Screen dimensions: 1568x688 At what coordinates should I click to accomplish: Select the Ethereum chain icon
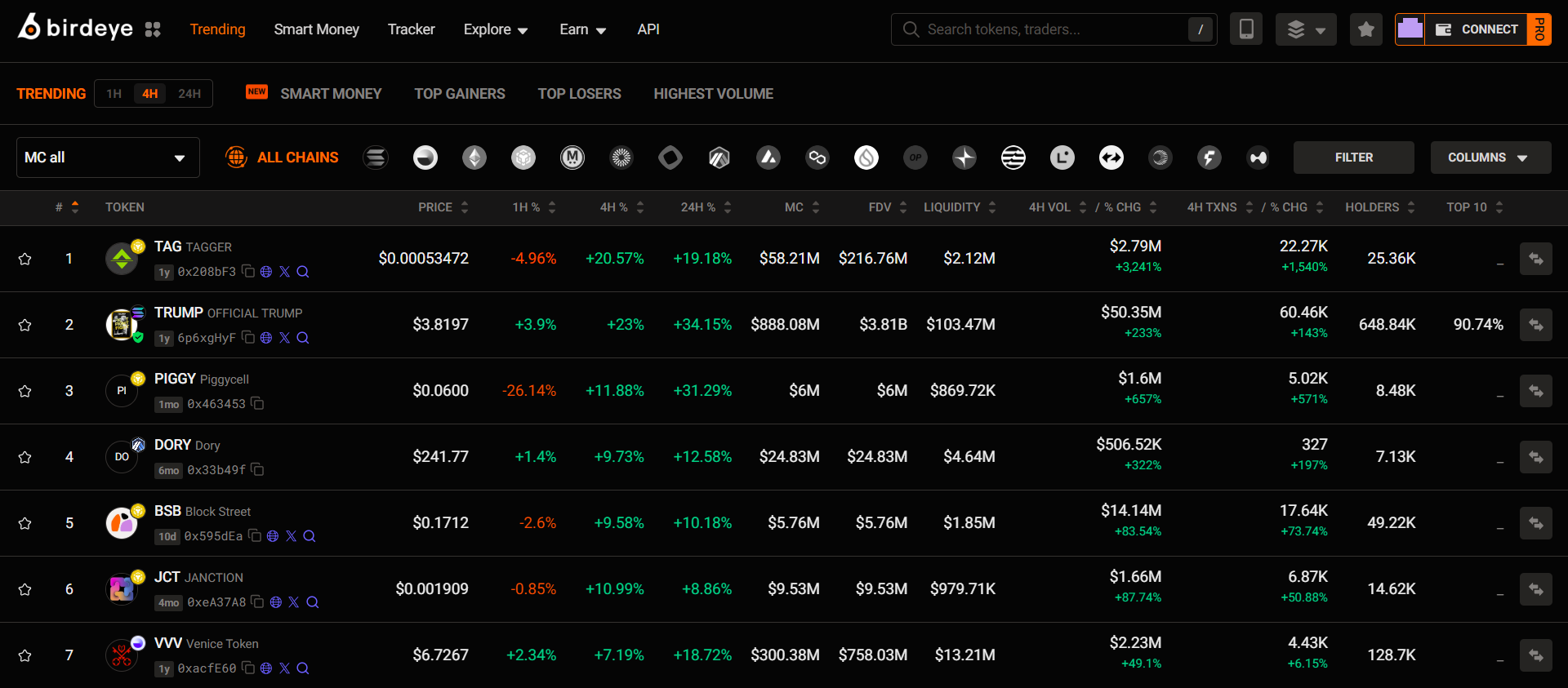[474, 158]
